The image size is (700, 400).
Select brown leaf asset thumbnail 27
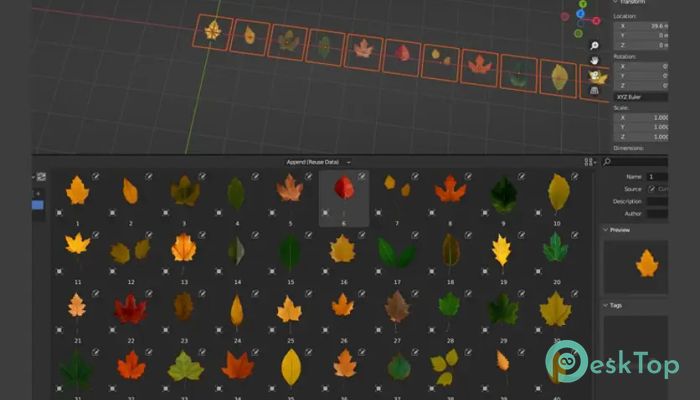397,306
